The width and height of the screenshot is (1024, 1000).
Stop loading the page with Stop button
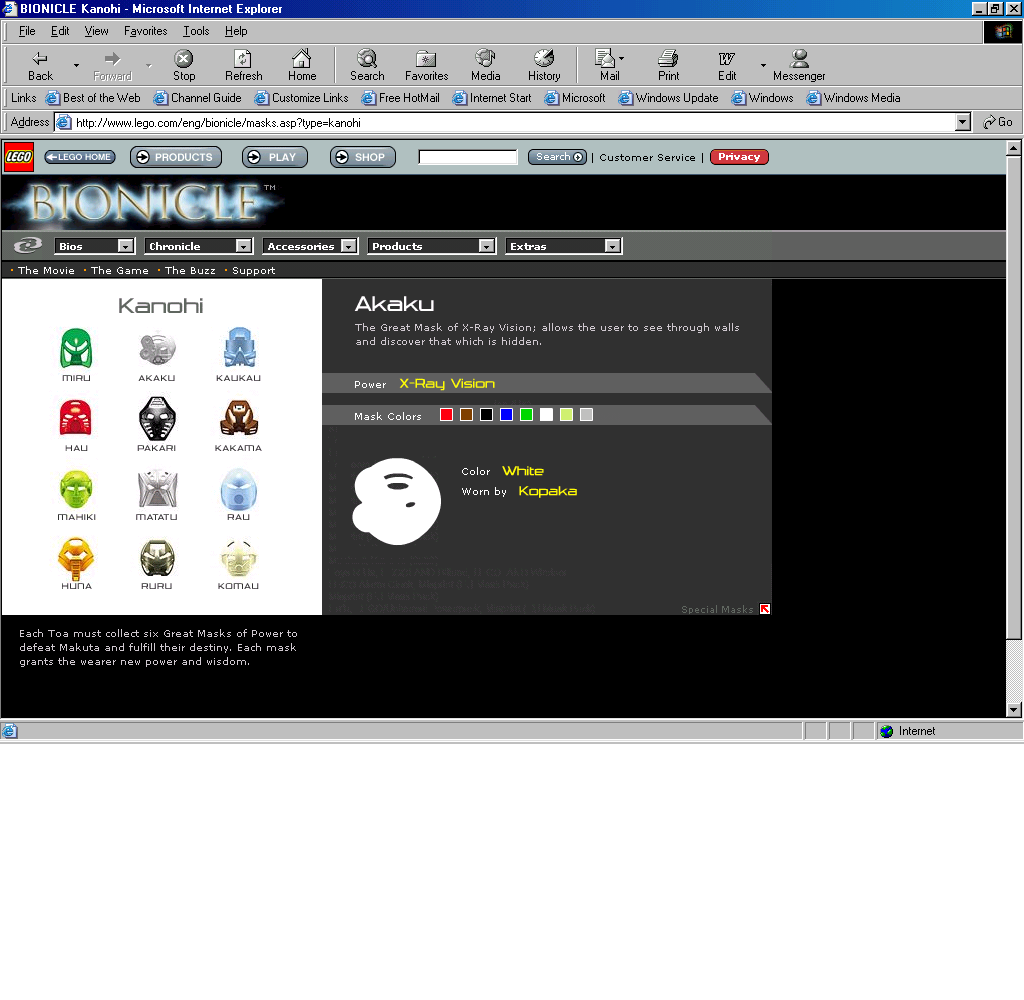[184, 66]
